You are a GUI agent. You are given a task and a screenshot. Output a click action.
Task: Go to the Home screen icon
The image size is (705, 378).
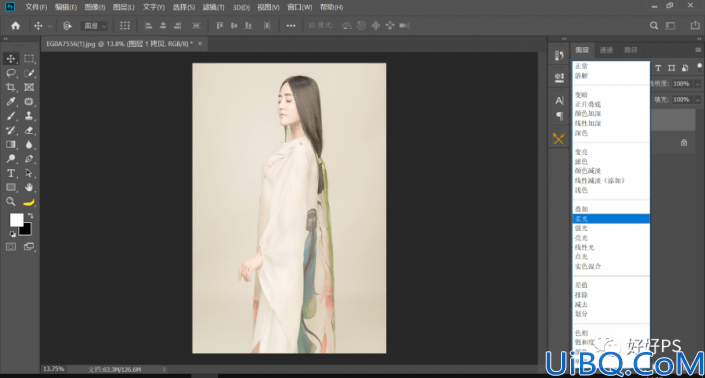(16, 26)
